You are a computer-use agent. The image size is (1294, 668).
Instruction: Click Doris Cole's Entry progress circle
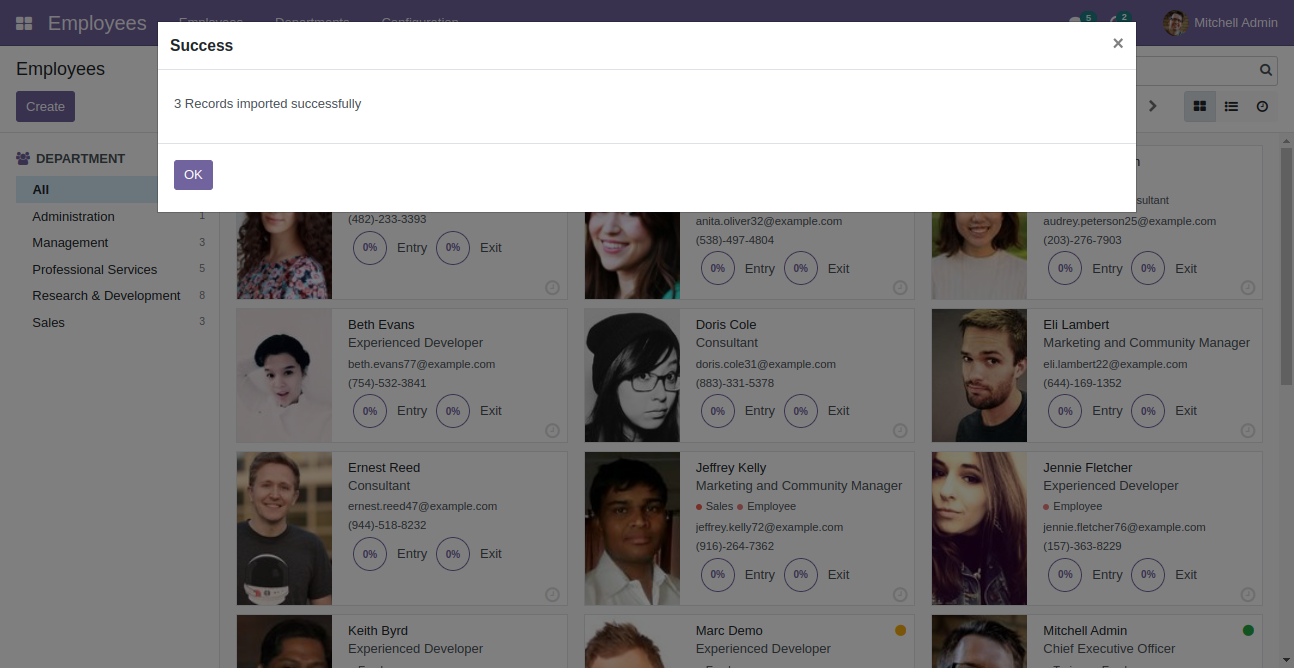coord(718,410)
